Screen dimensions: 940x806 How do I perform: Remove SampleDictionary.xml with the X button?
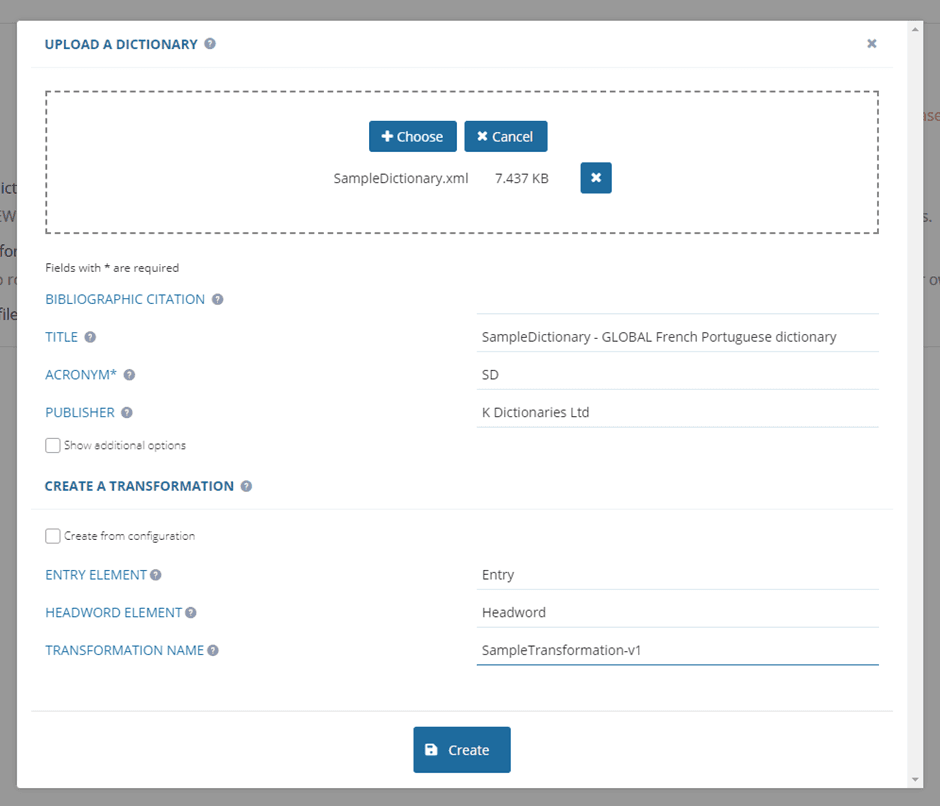pos(596,178)
